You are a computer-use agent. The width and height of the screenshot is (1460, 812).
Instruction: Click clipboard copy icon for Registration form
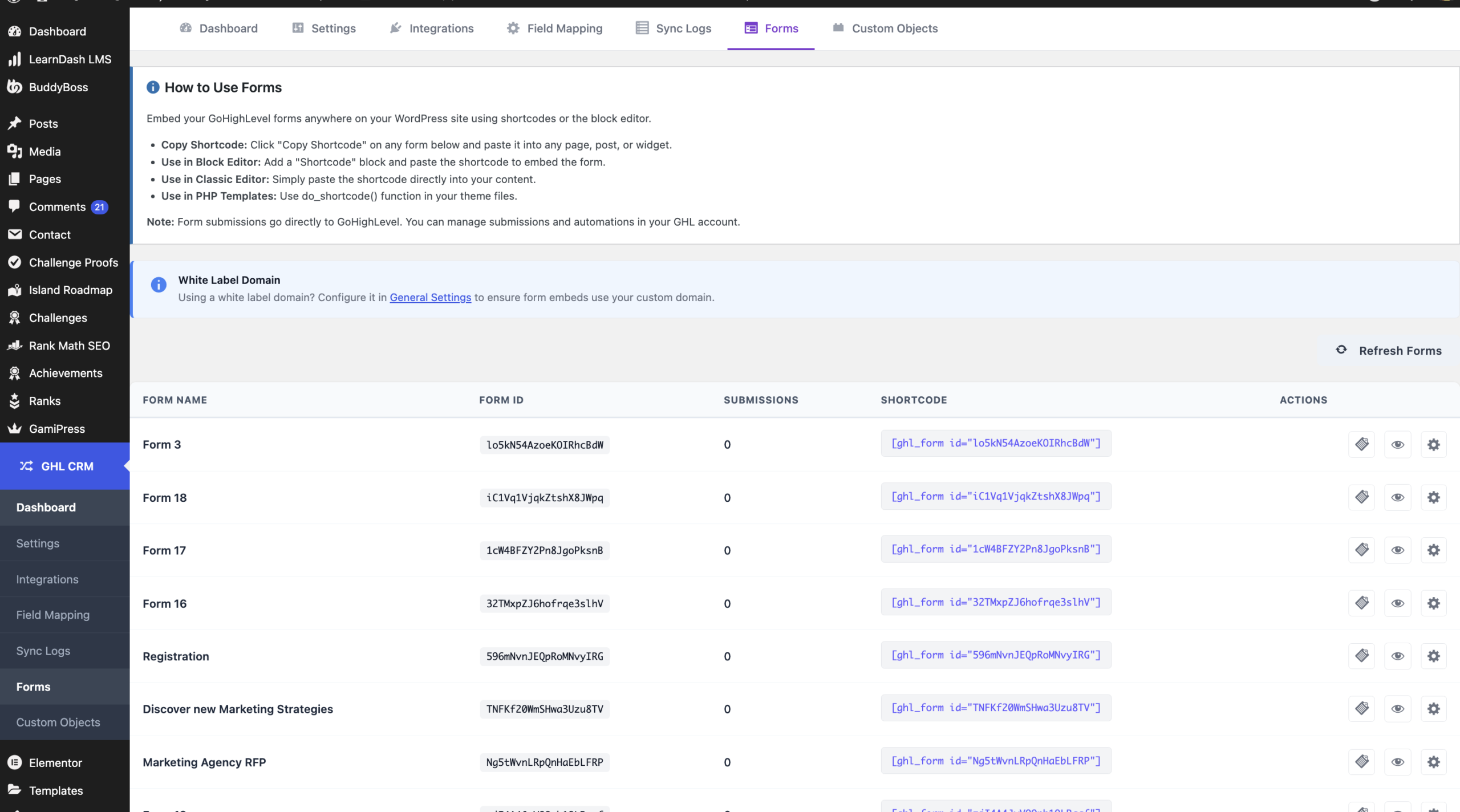(x=1362, y=656)
